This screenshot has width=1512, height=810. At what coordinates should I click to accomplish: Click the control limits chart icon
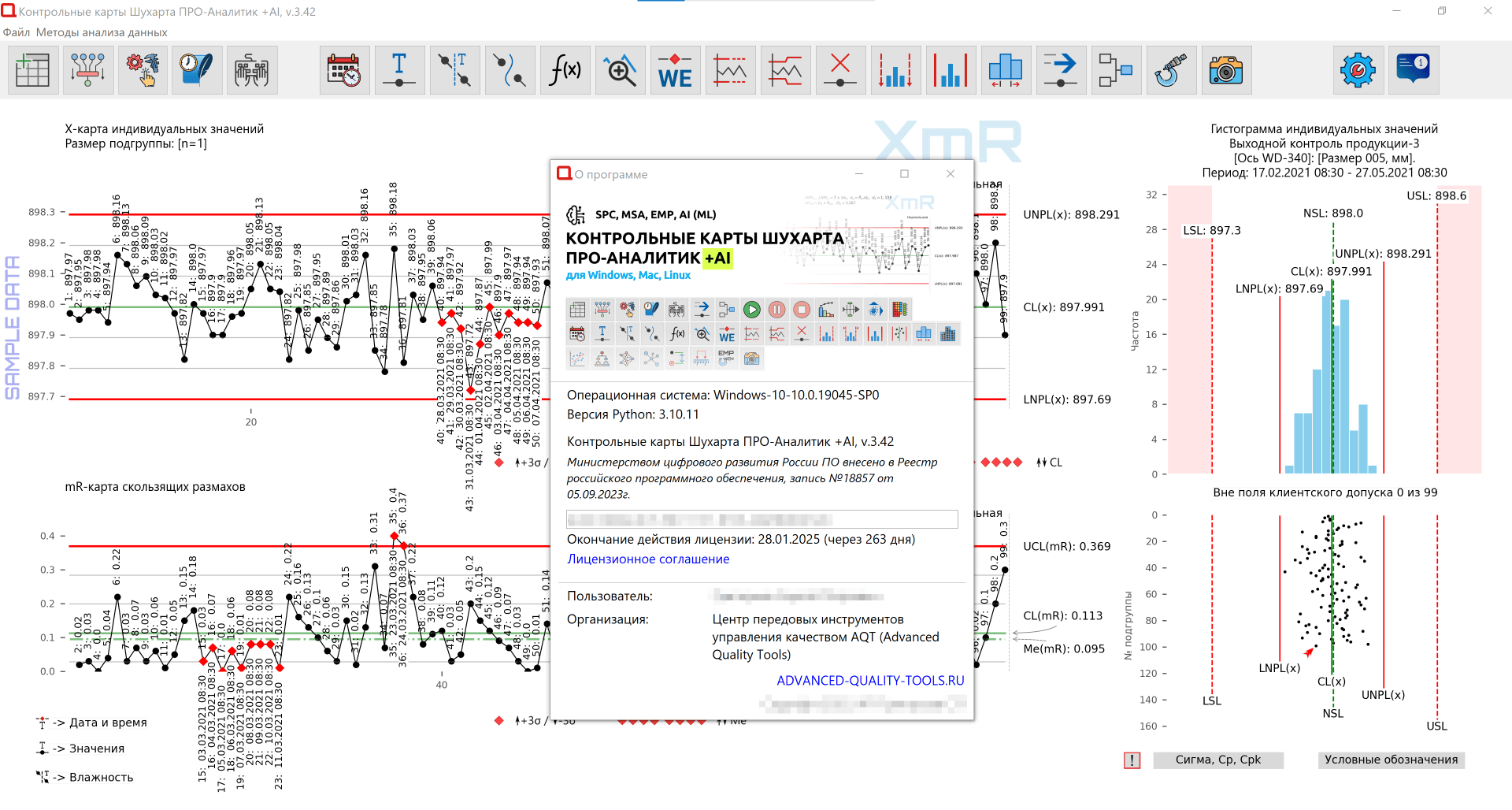click(730, 70)
